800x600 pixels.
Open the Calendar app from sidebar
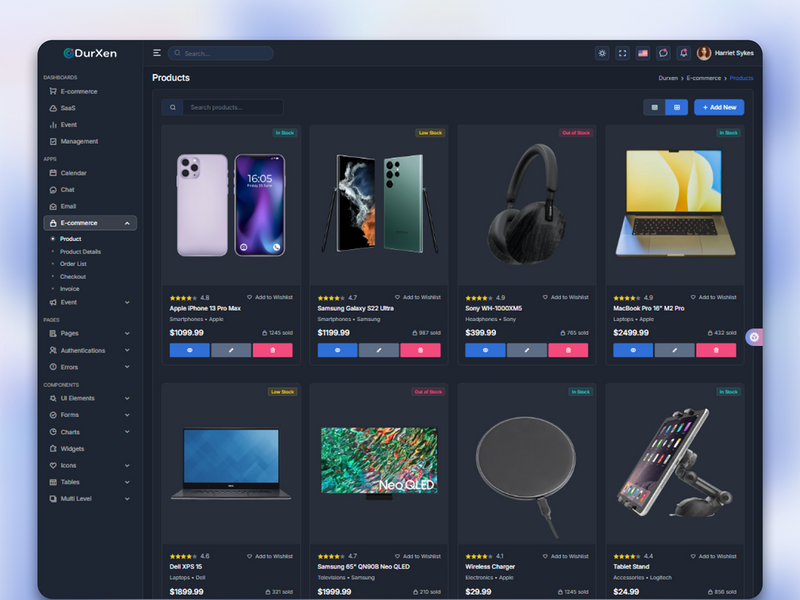(x=75, y=173)
